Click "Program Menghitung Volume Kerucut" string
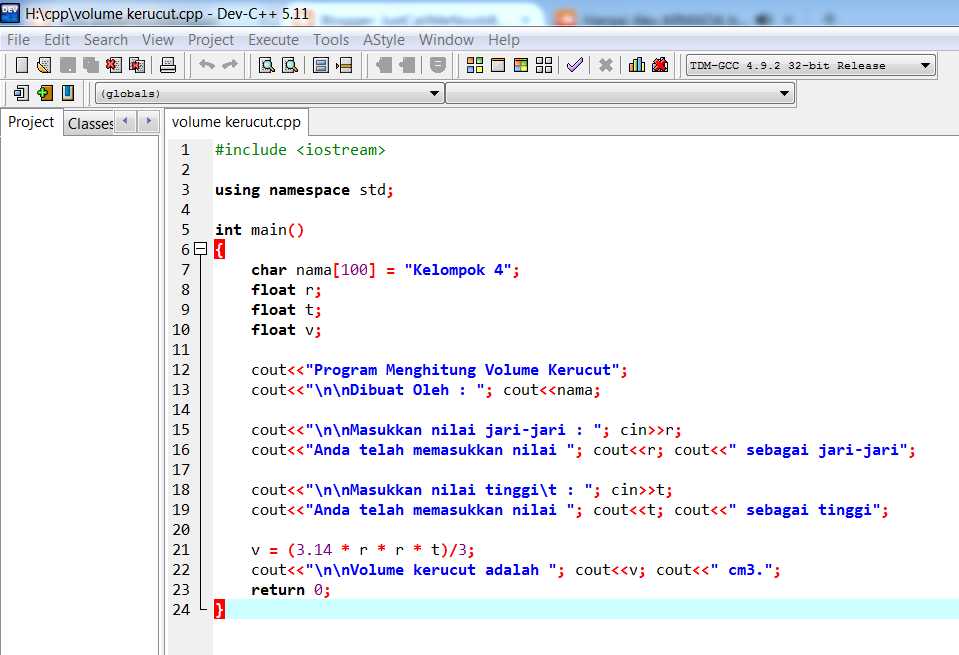Viewport: 959px width, 655px height. click(x=462, y=370)
